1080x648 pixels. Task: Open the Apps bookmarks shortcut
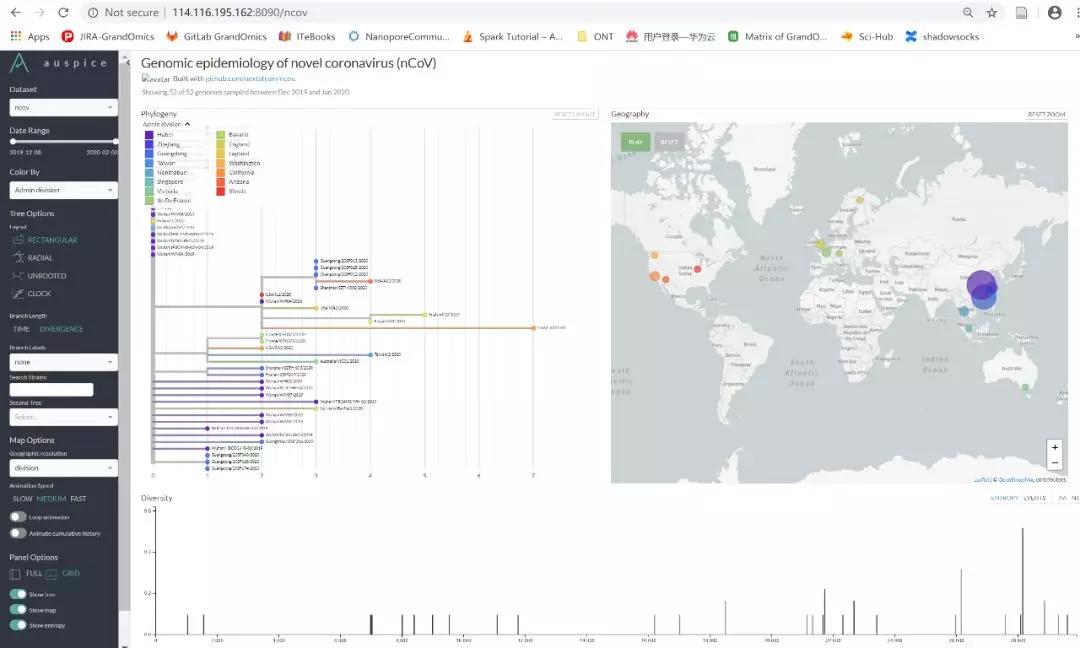[30, 36]
